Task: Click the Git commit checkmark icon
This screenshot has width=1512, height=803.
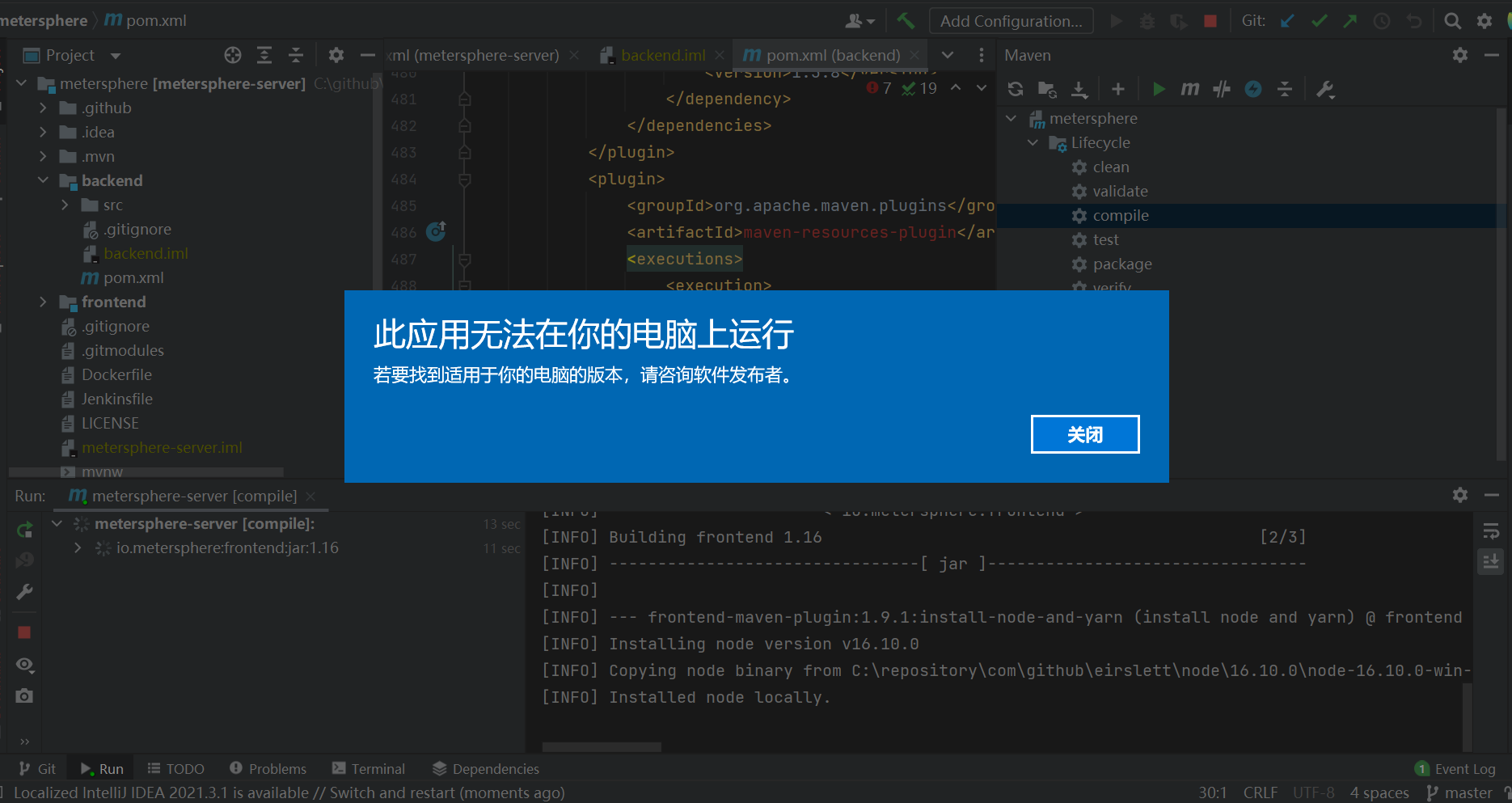Action: point(1319,21)
